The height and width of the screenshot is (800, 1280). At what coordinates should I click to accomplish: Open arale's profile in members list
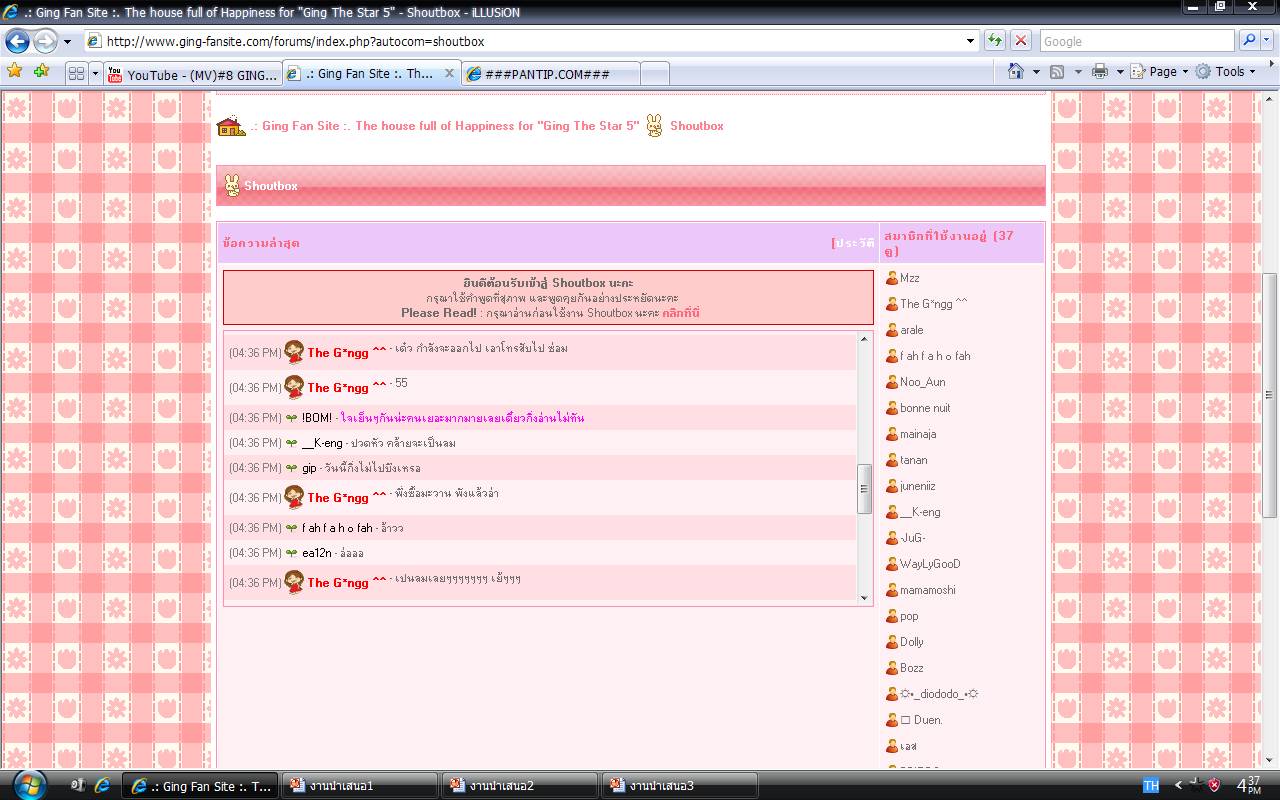tap(911, 330)
